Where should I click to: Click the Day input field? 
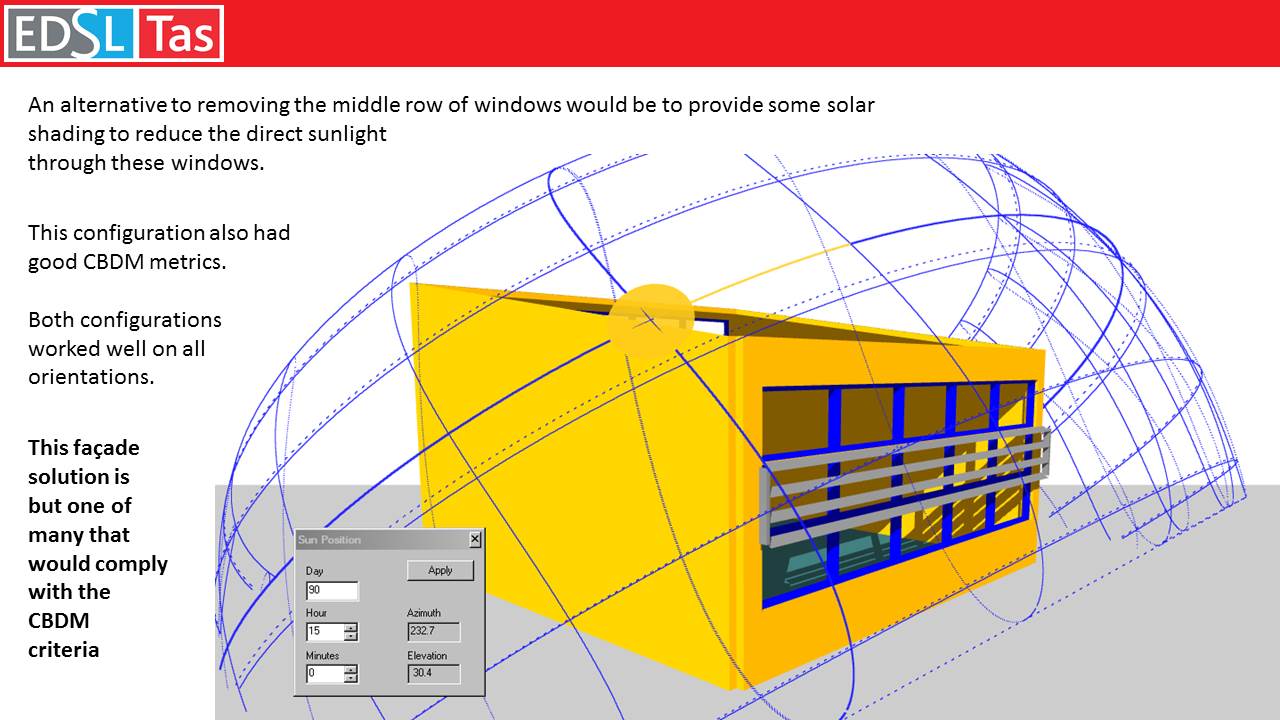point(332,590)
